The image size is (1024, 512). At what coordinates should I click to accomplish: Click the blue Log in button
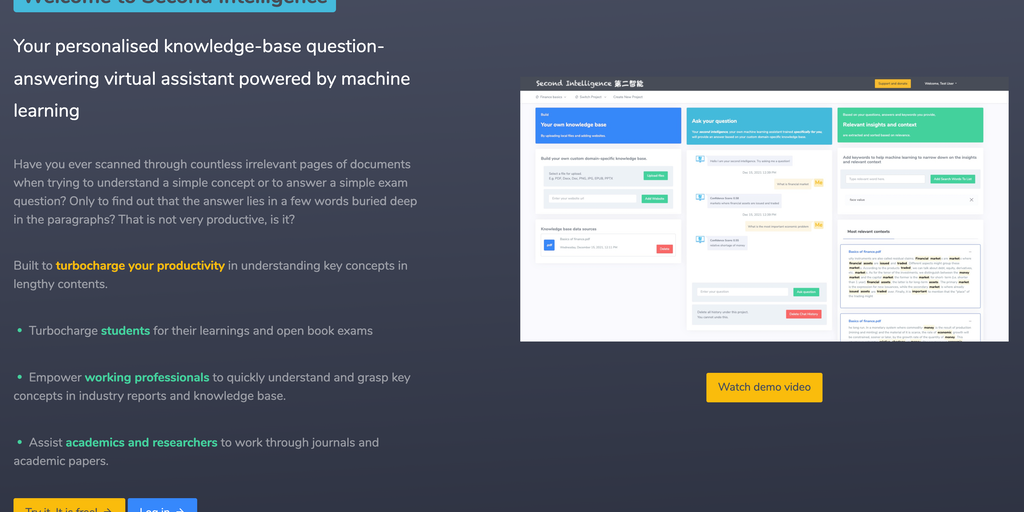click(162, 505)
